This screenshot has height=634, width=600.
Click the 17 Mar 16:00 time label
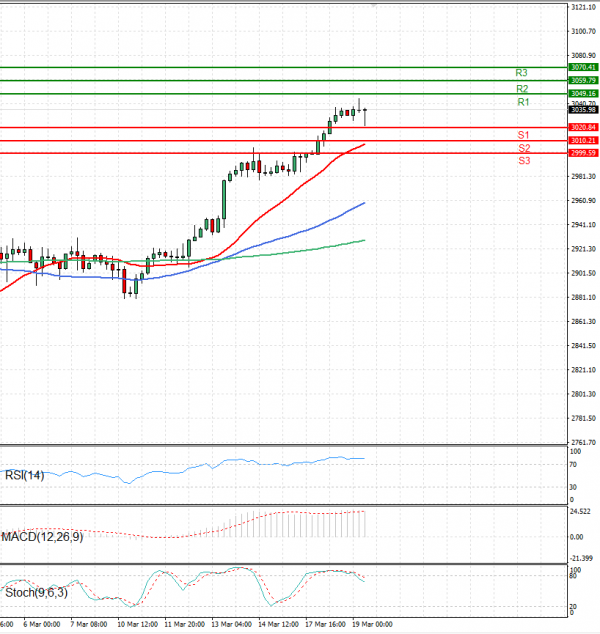tap(325, 624)
